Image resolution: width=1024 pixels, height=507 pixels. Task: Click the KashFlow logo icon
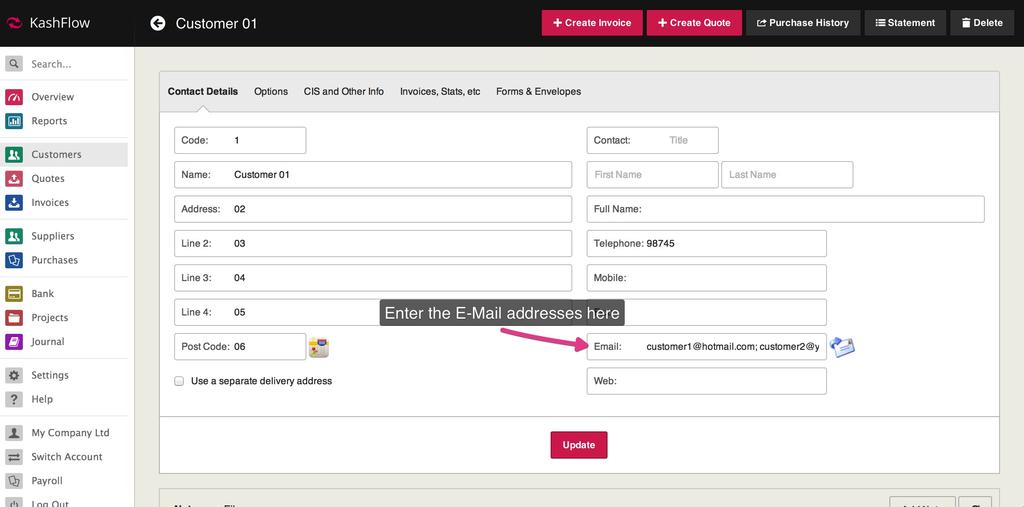pos(14,23)
